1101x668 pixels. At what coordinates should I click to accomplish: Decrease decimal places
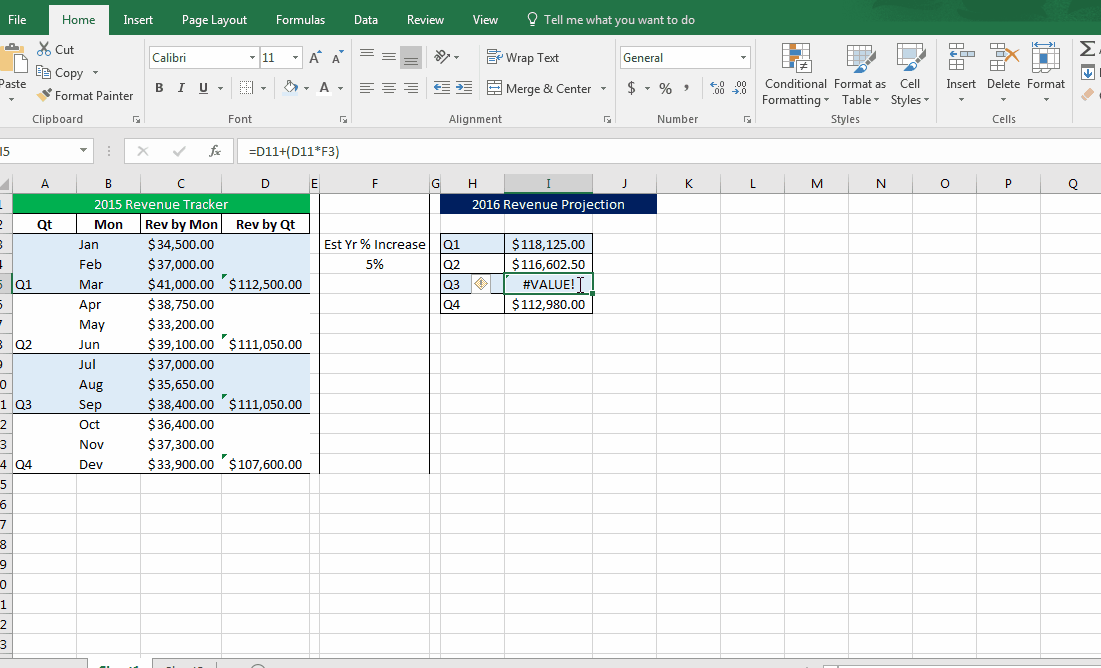[x=740, y=88]
